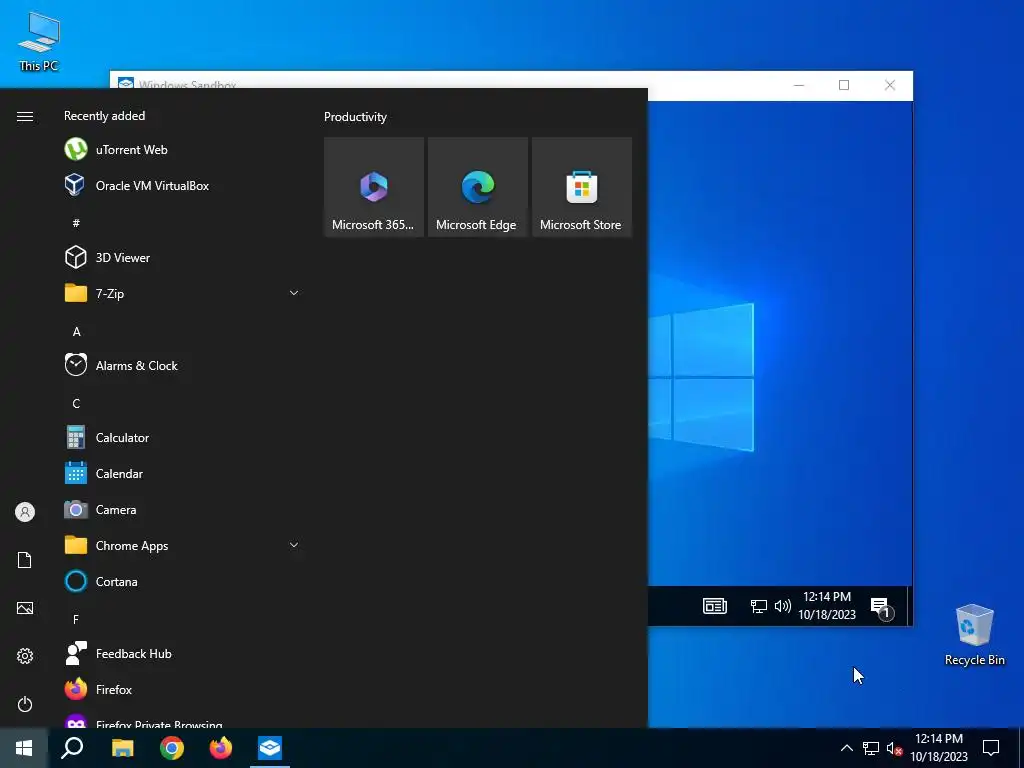Open Calendar app
Screen dimensions: 1024x768
pos(183,473)
